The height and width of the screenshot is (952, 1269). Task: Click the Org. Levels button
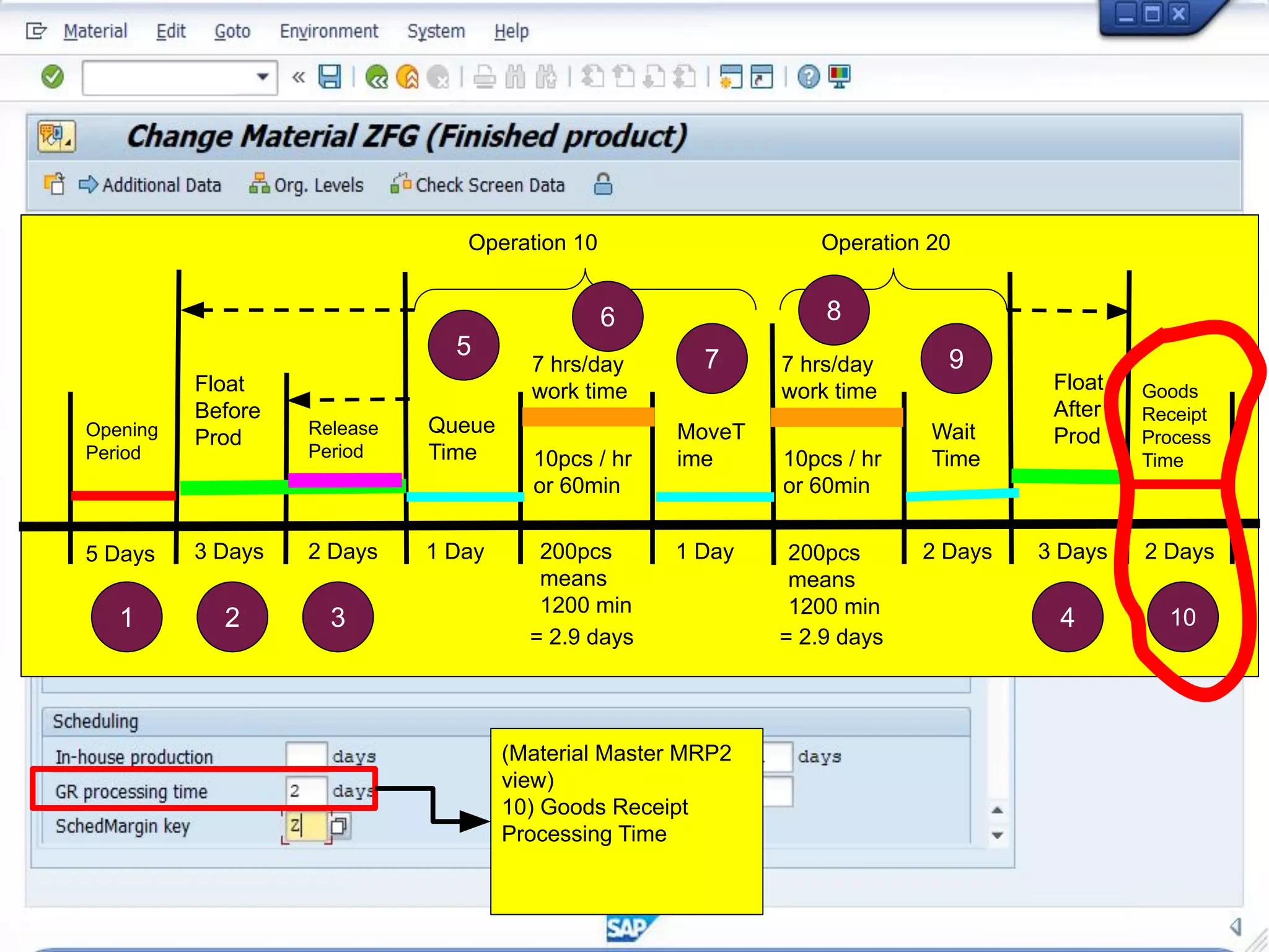306,185
